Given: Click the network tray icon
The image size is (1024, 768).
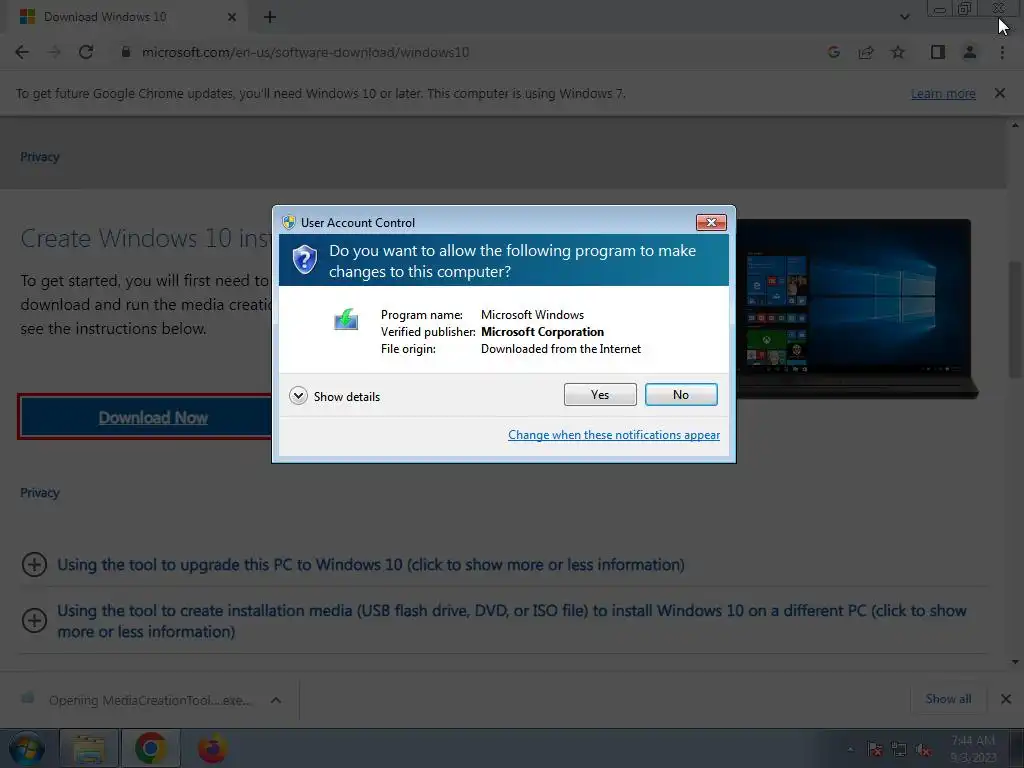Looking at the screenshot, I should [899, 750].
